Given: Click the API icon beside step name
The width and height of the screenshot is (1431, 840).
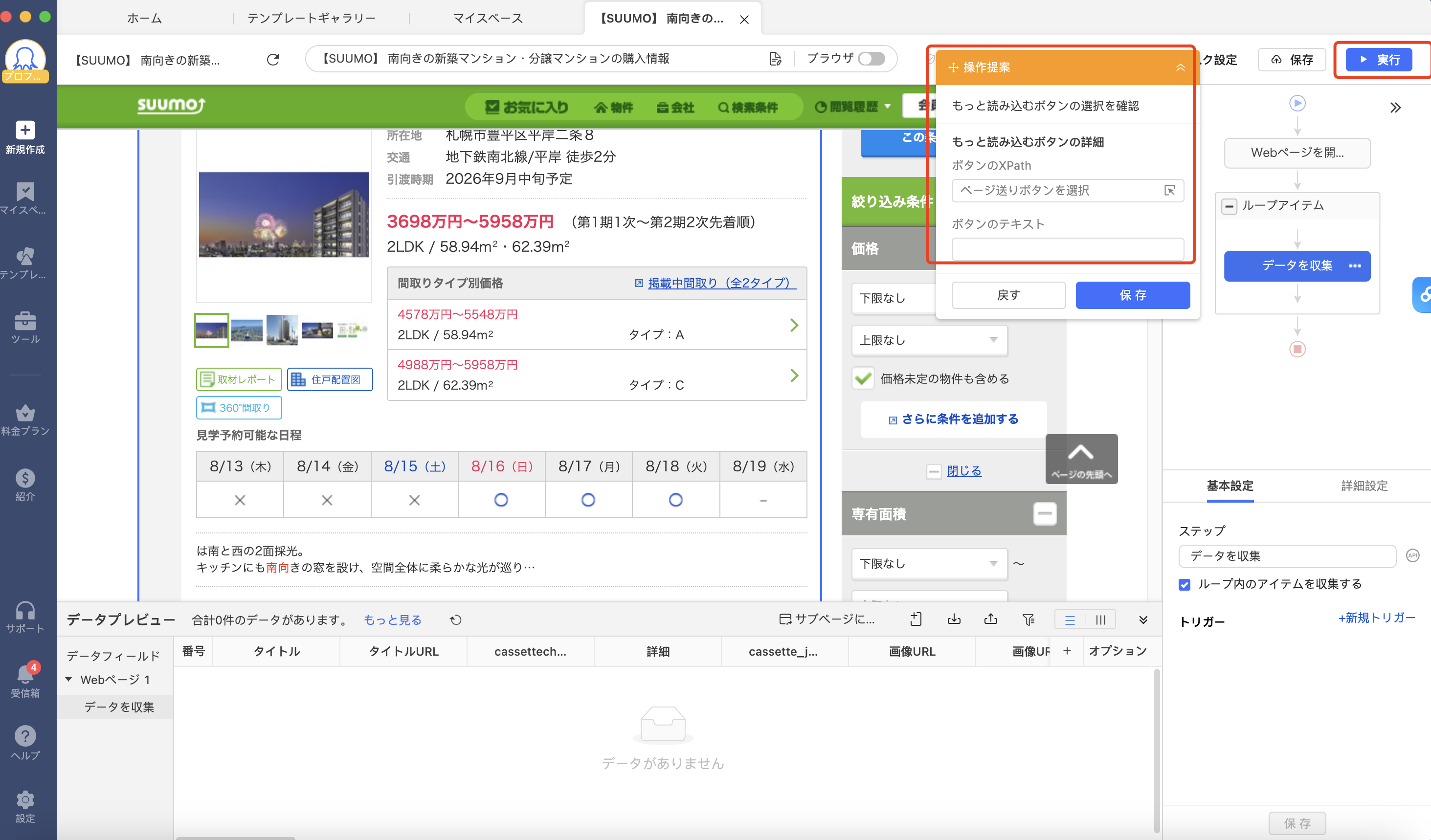Looking at the screenshot, I should click(x=1412, y=555).
